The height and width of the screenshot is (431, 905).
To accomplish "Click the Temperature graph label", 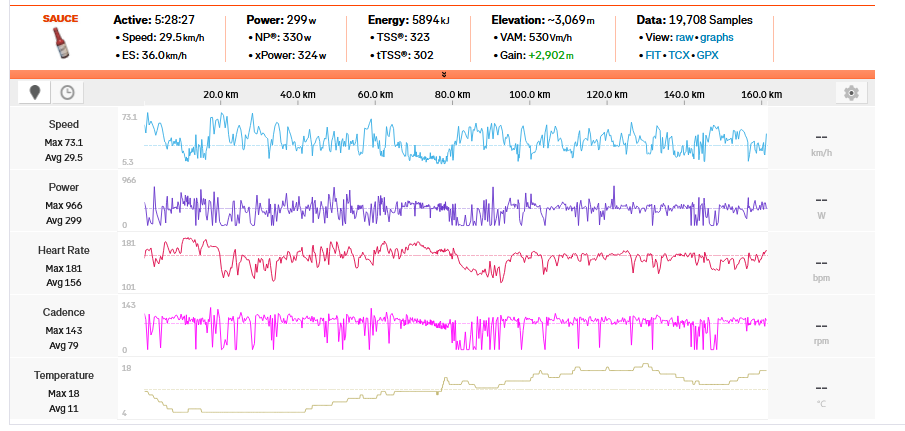I will (64, 375).
